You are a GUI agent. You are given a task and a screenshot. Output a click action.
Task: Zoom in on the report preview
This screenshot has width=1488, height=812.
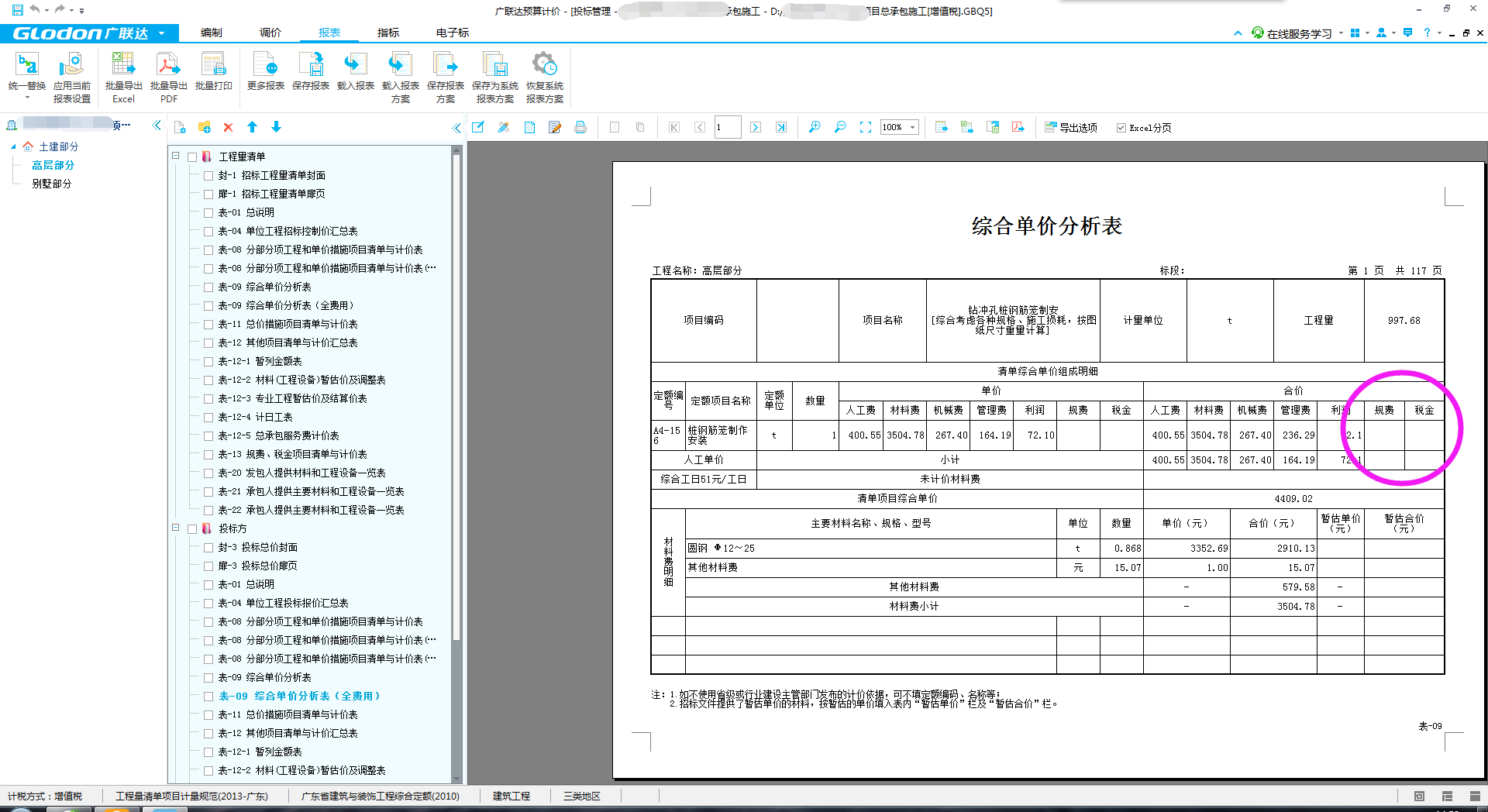point(815,127)
